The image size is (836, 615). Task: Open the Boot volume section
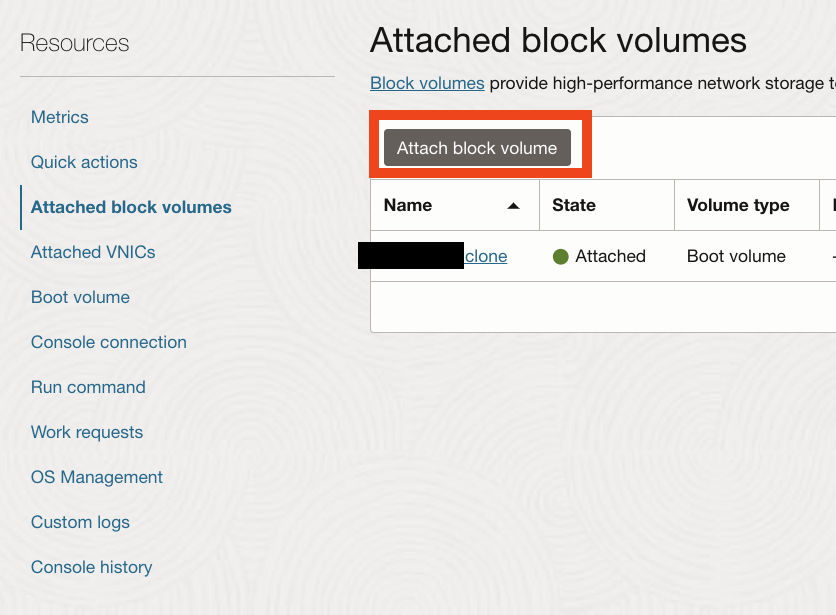[81, 297]
